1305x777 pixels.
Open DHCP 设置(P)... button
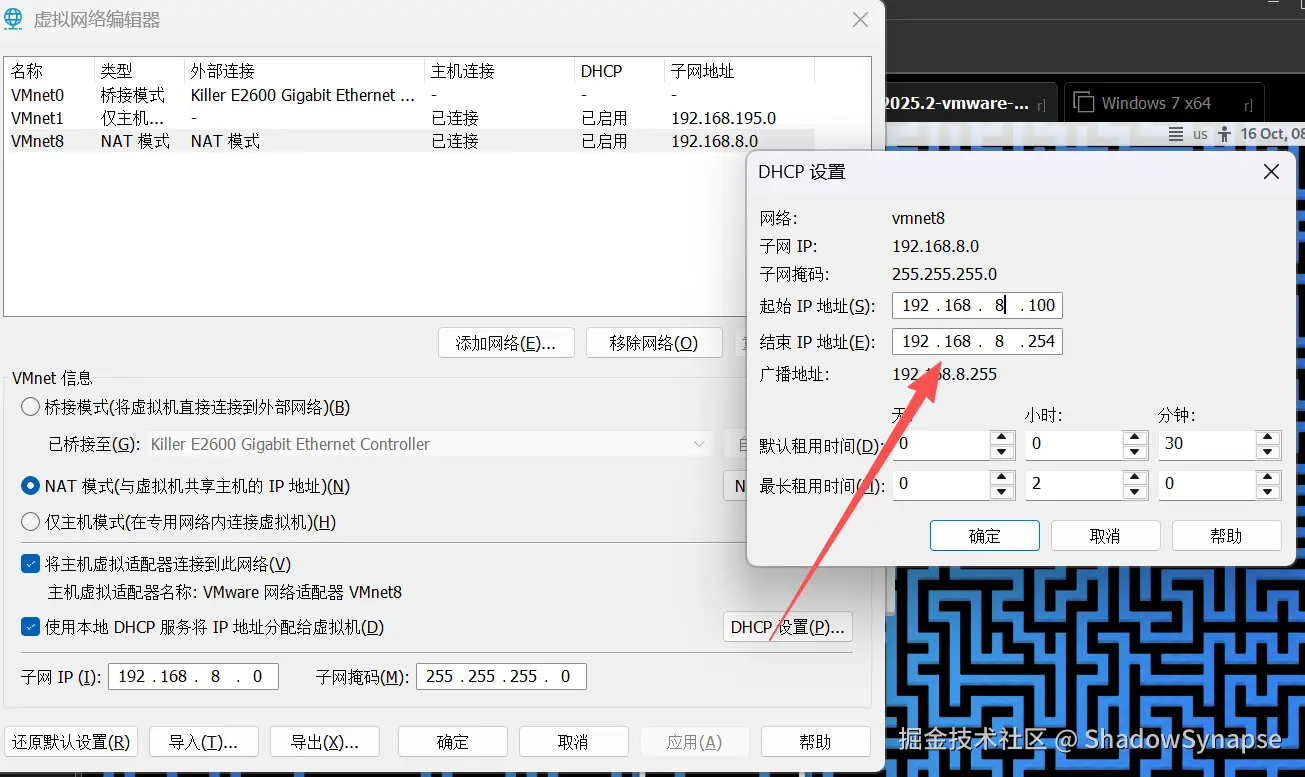(787, 627)
